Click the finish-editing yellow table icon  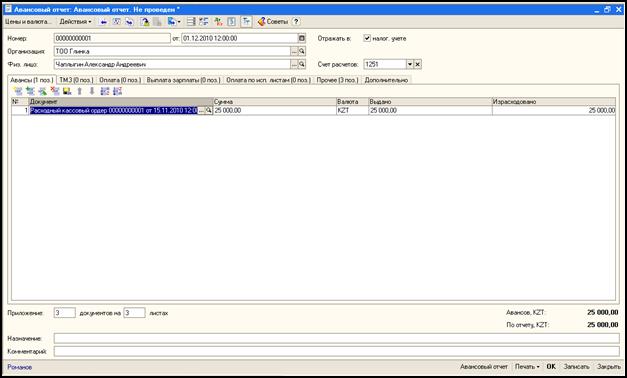coord(67,91)
